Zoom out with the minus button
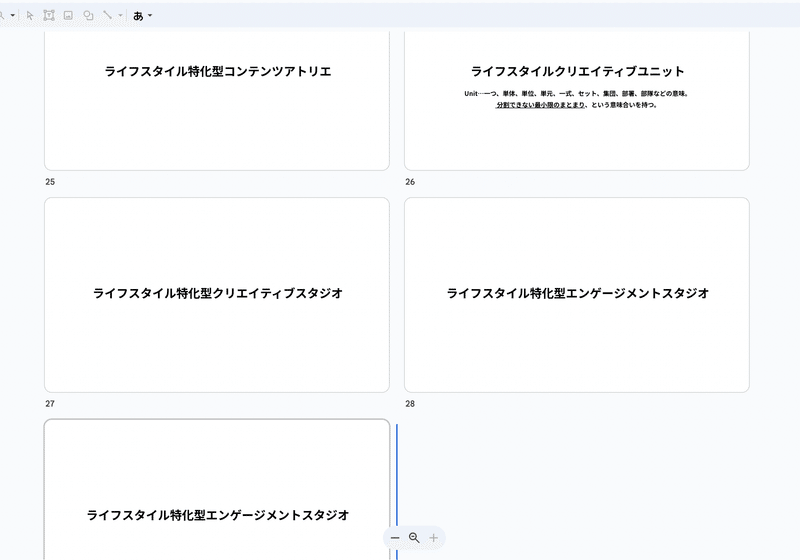Image resolution: width=800 pixels, height=560 pixels. 395,538
